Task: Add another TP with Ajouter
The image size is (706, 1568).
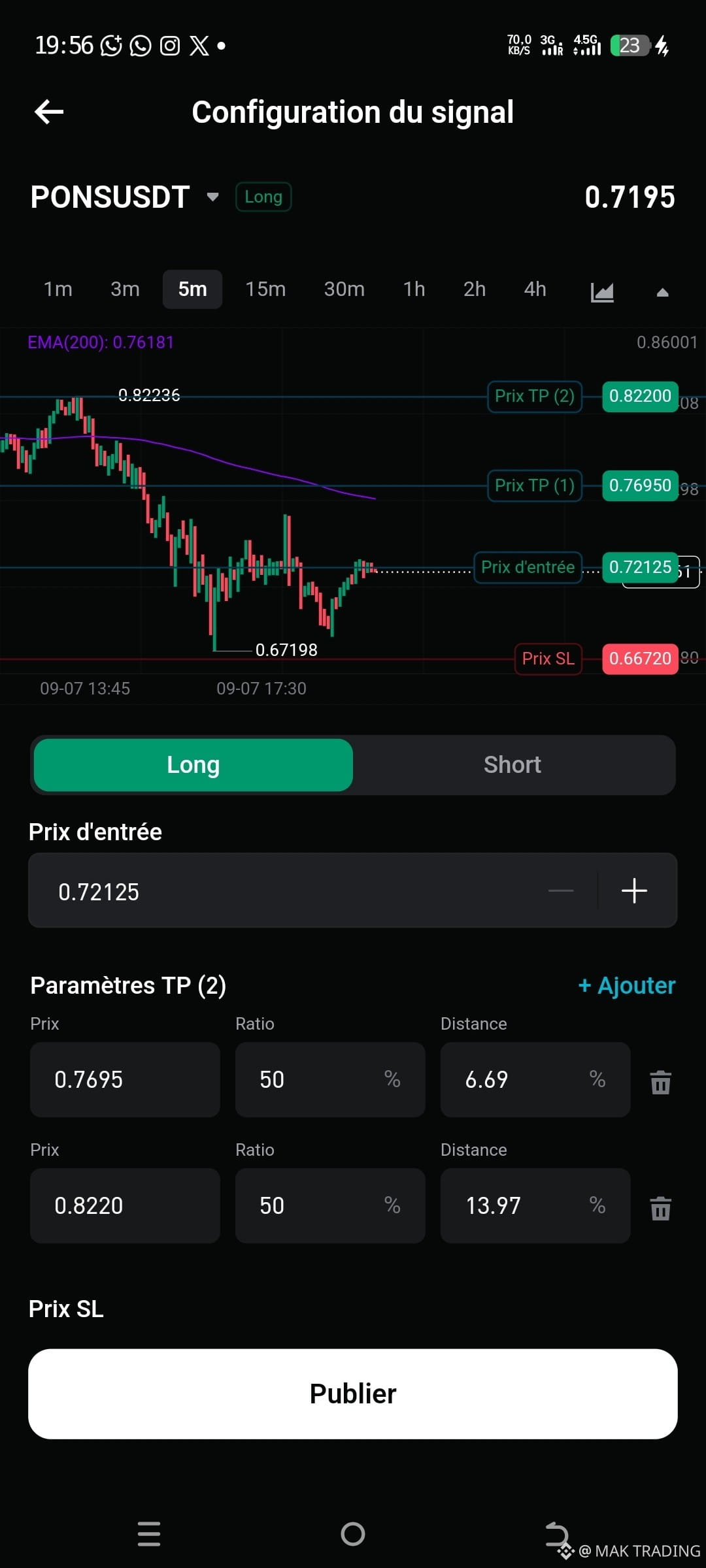Action: [627, 985]
